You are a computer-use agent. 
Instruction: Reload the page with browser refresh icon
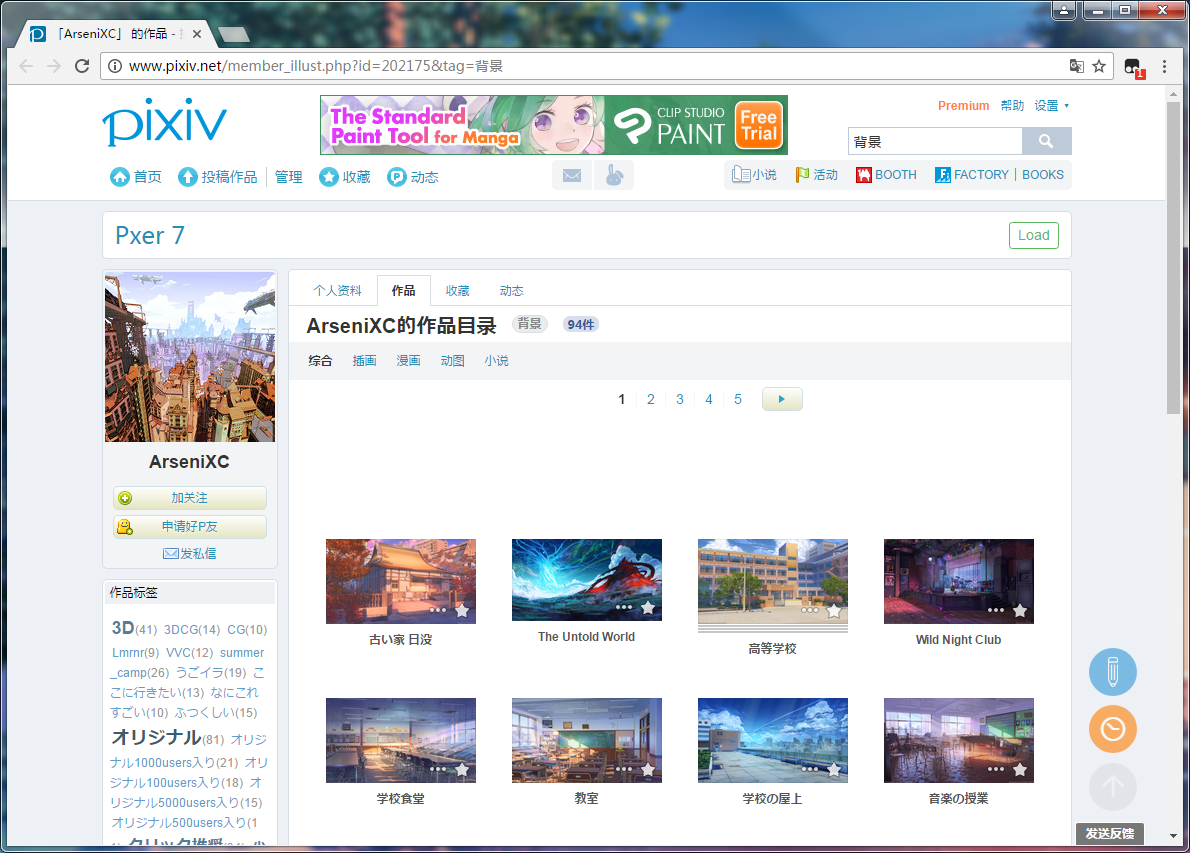click(82, 66)
